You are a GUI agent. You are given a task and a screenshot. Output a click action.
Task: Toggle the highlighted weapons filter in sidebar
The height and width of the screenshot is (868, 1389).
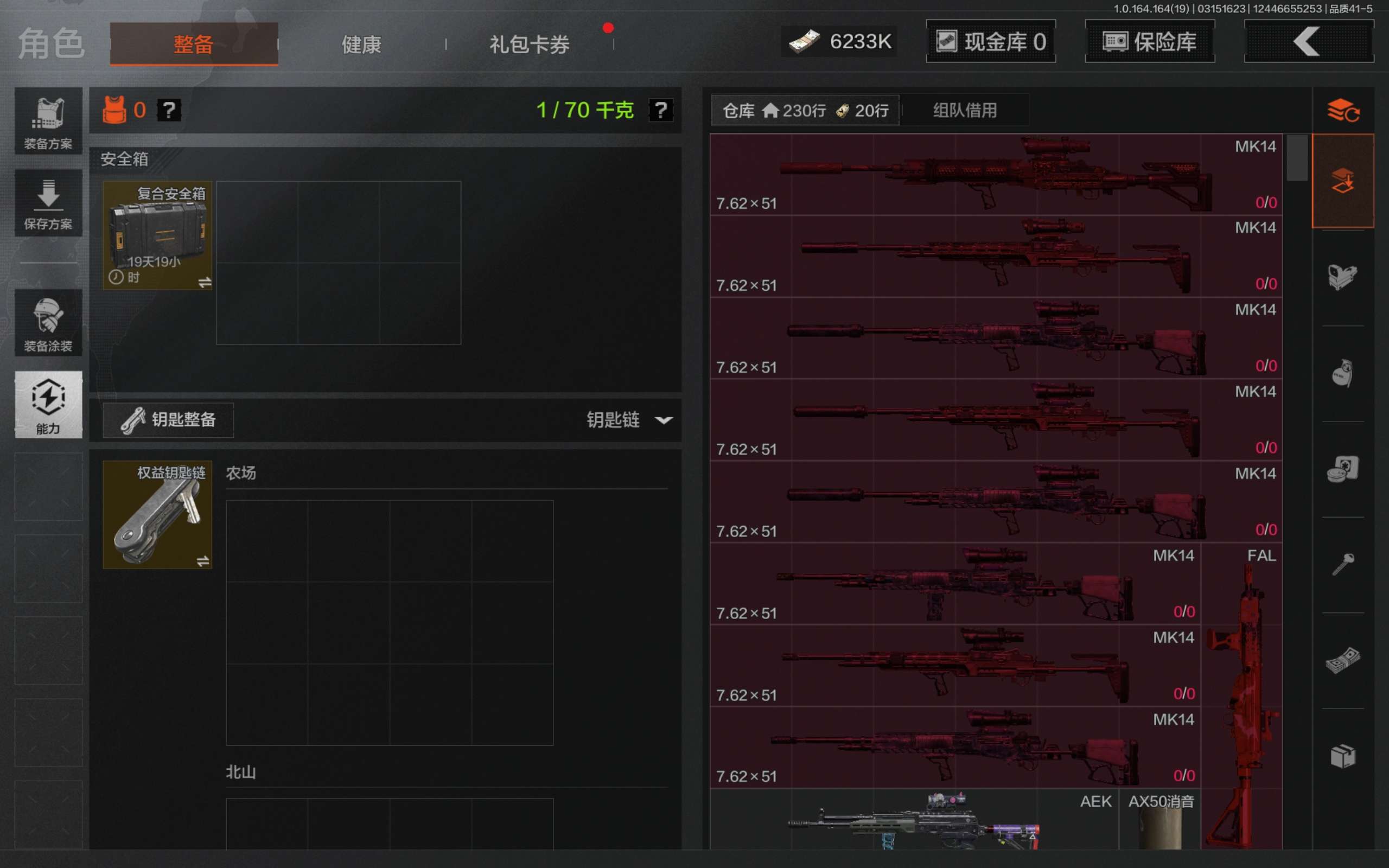click(x=1342, y=181)
